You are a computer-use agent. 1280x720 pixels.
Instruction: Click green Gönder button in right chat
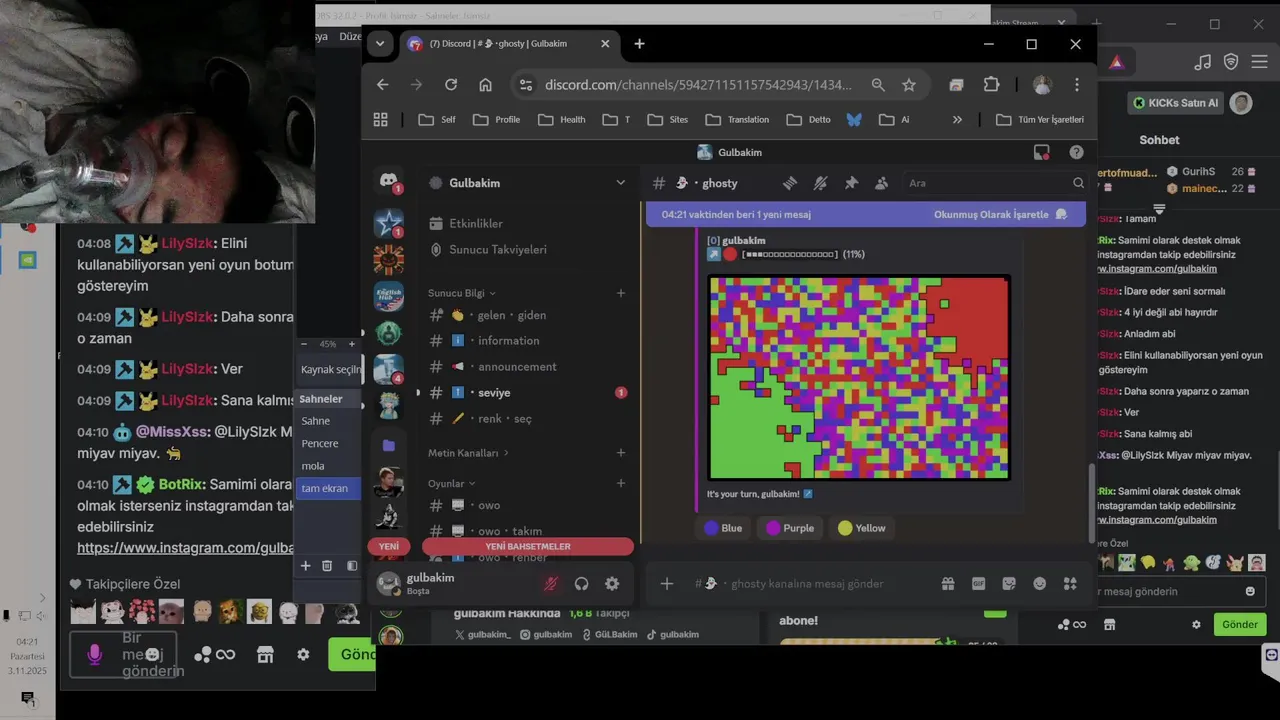1240,624
